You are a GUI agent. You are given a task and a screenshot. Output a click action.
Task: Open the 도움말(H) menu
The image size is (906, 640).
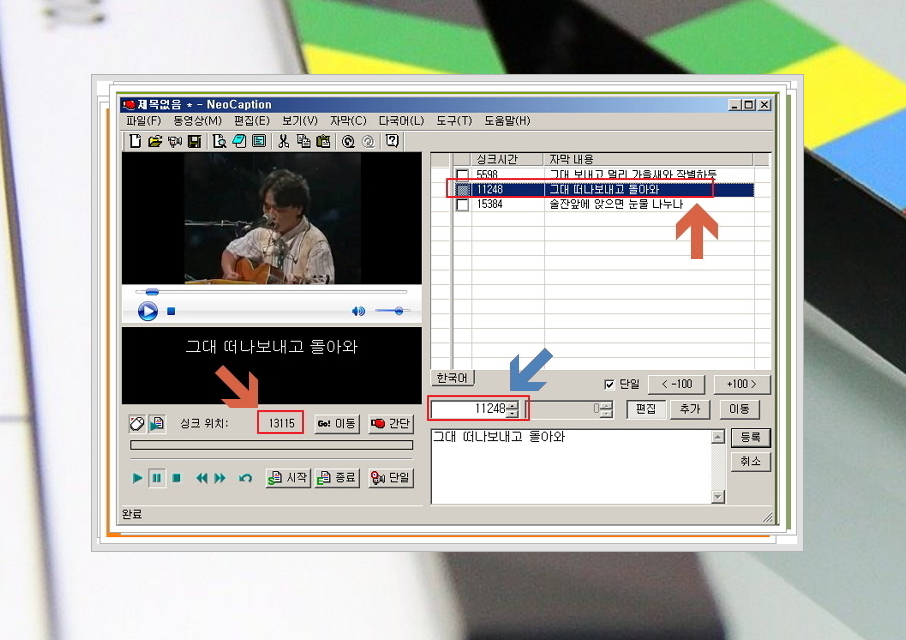[x=507, y=120]
